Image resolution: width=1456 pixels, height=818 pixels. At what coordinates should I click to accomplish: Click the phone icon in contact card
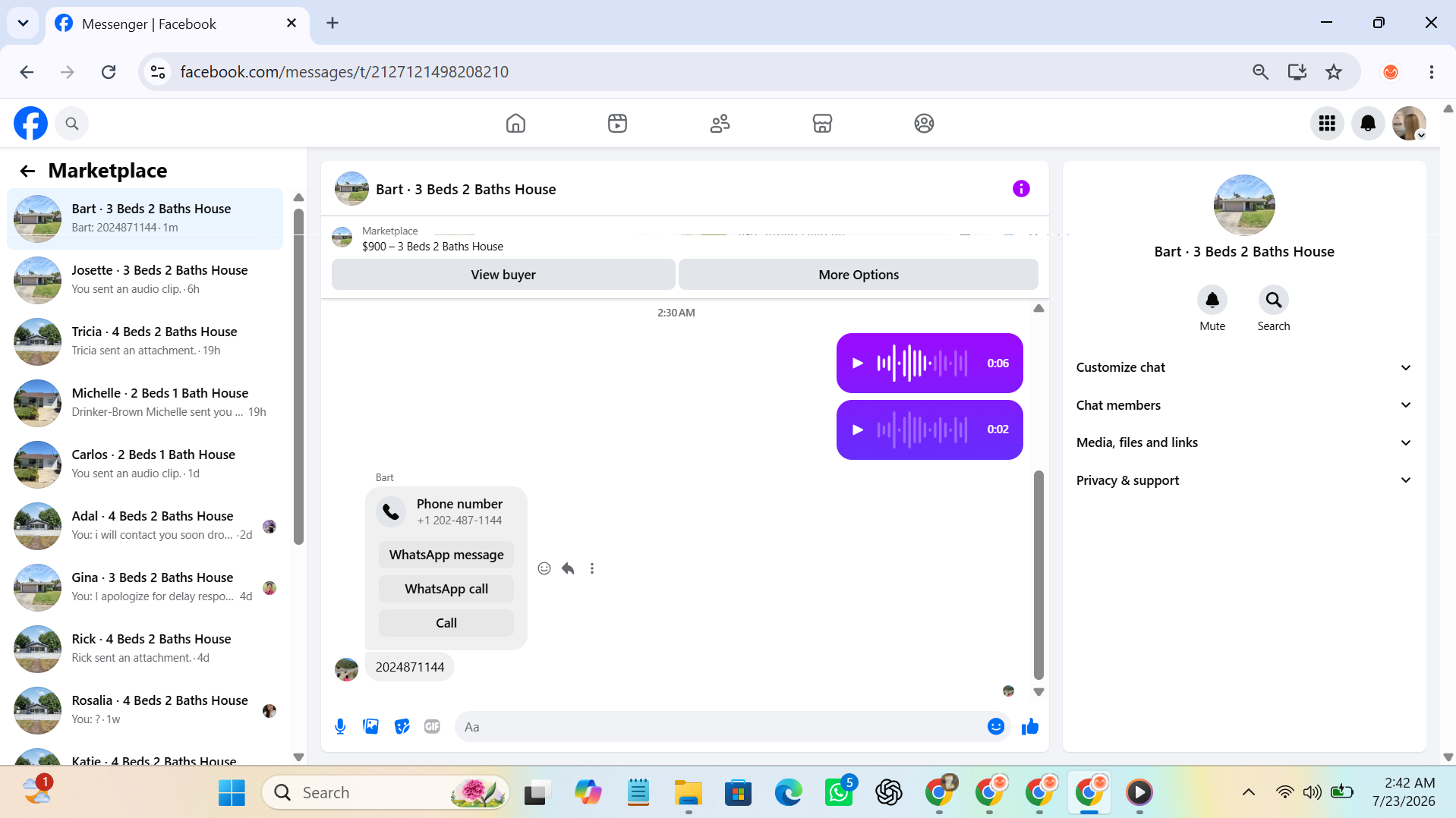[391, 511]
